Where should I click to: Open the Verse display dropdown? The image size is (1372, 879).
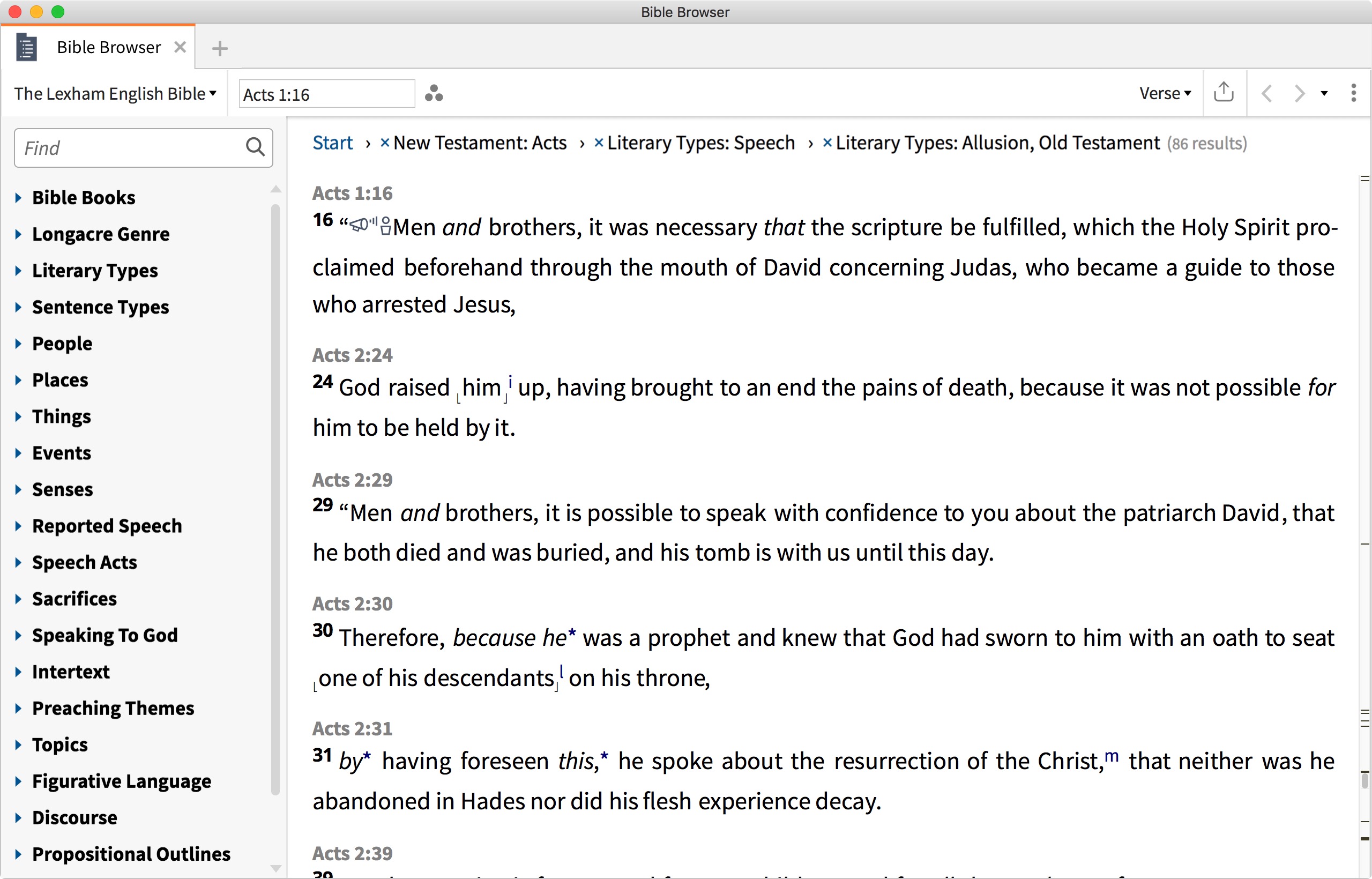(1166, 93)
